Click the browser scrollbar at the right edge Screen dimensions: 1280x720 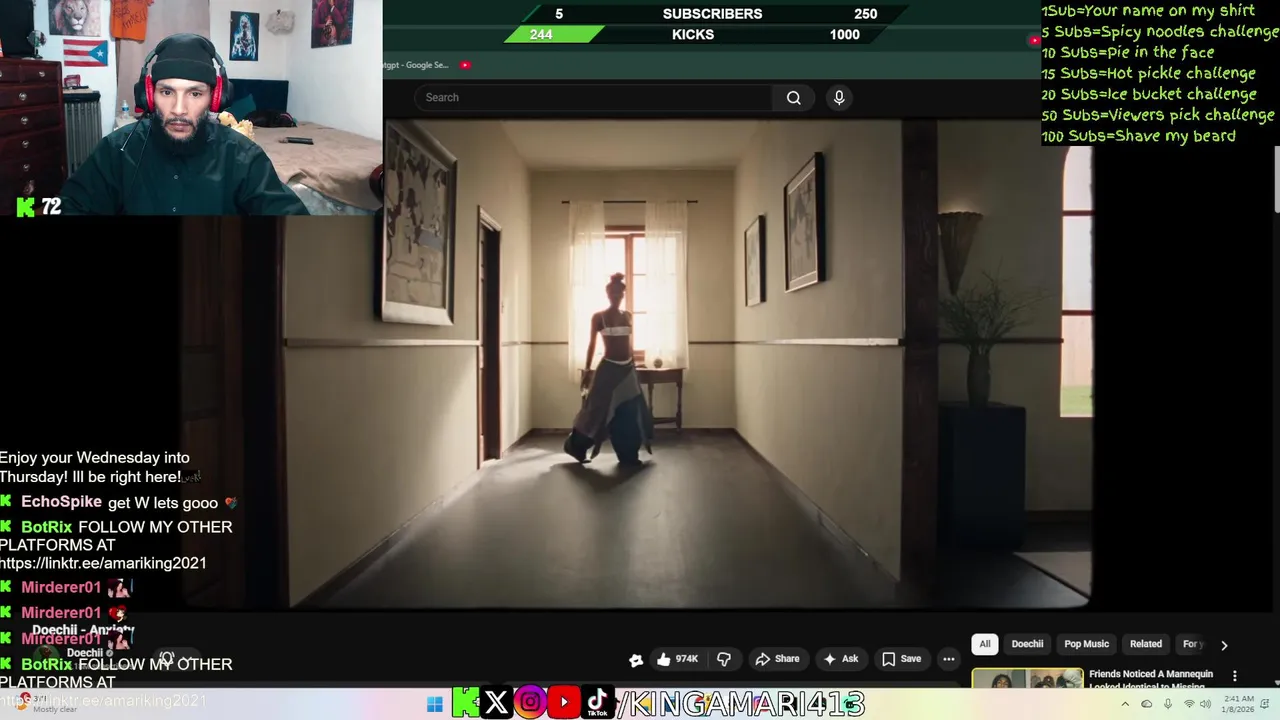1277,180
